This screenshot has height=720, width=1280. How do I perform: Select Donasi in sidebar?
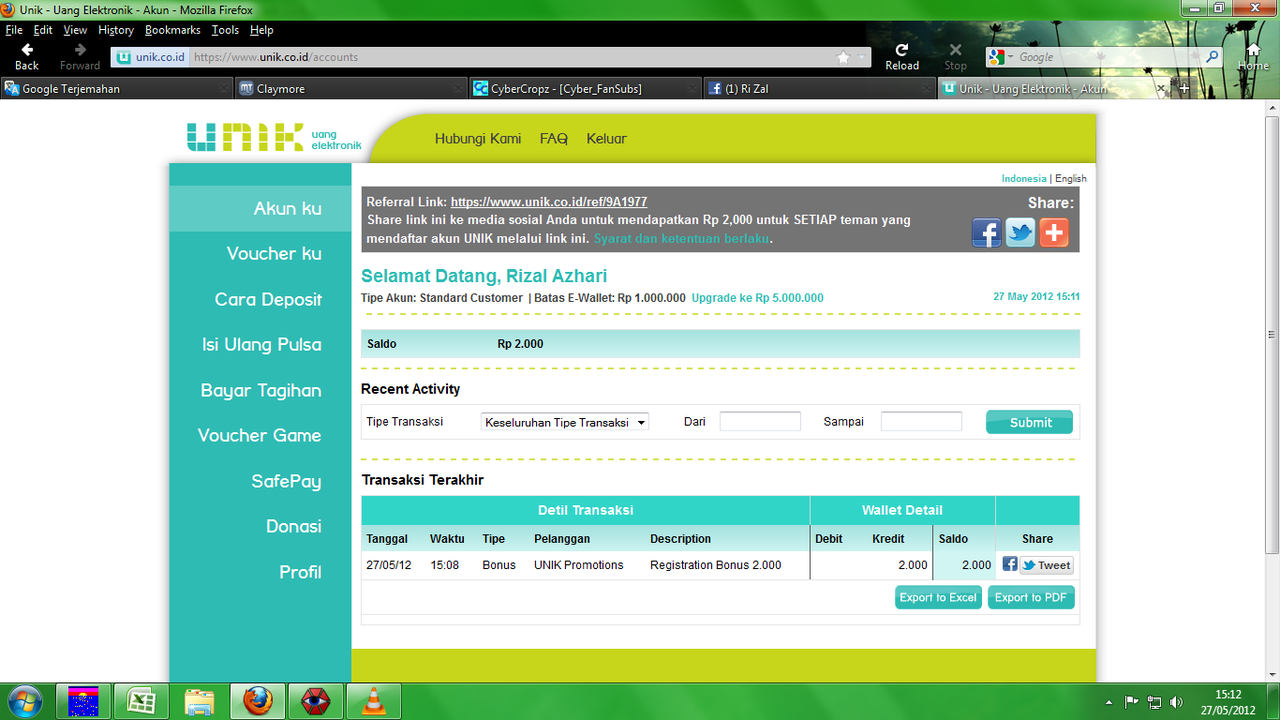[x=294, y=527]
